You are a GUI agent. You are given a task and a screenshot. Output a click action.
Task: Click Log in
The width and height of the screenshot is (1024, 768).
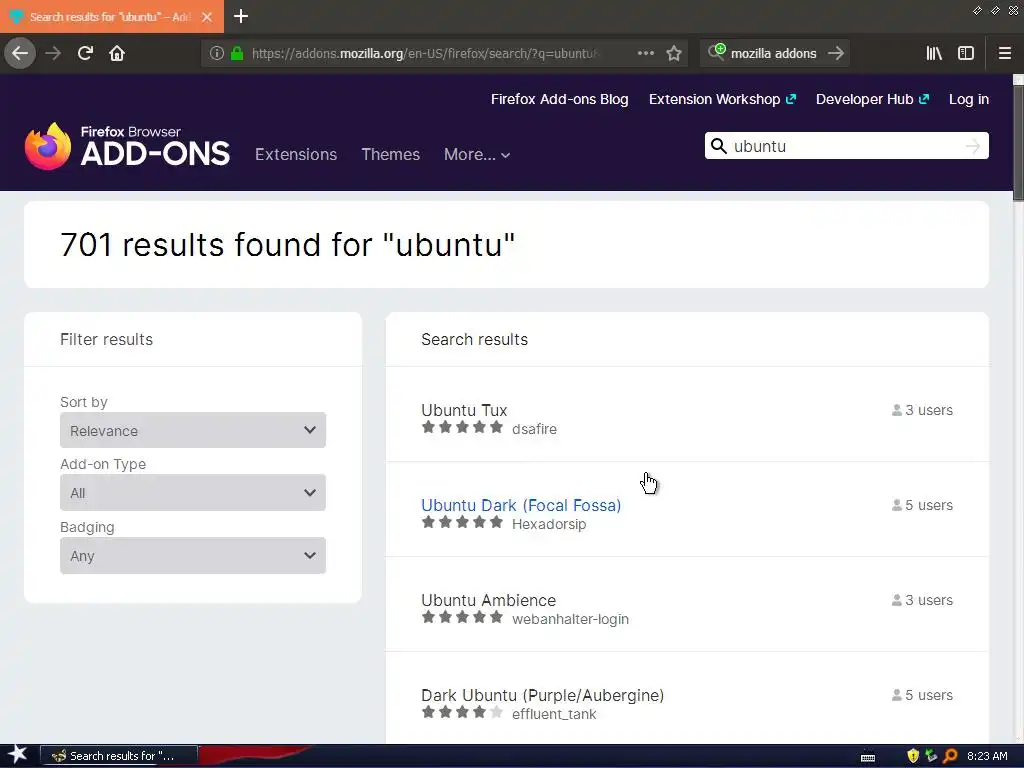click(968, 99)
